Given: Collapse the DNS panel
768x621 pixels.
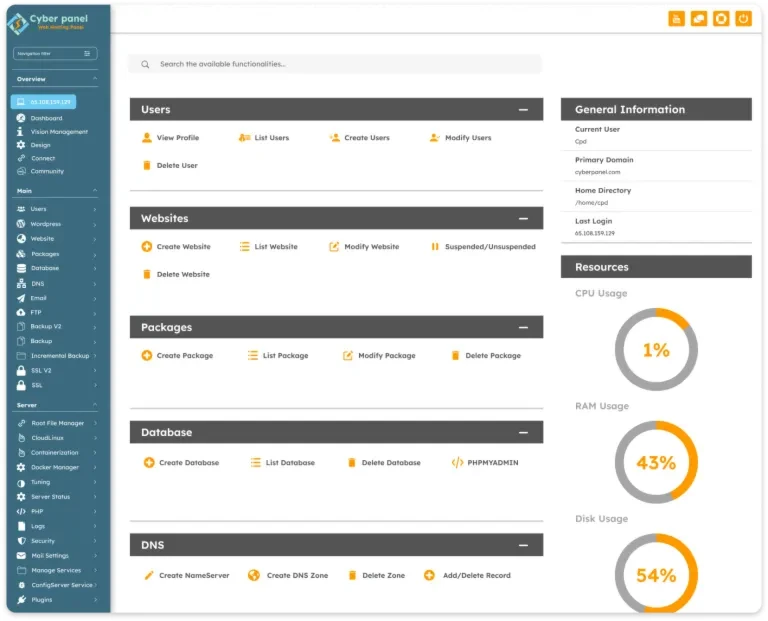Looking at the screenshot, I should pos(523,545).
